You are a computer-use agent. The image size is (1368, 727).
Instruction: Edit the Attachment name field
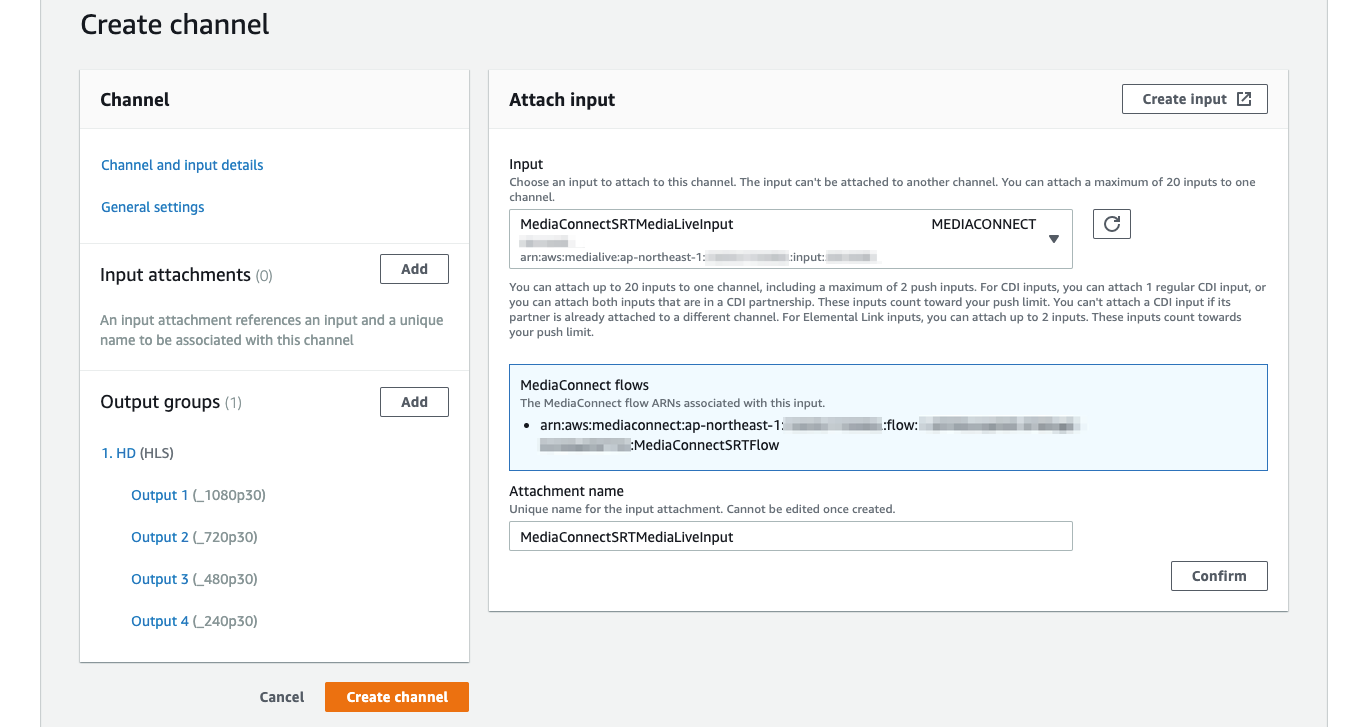pyautogui.click(x=790, y=536)
